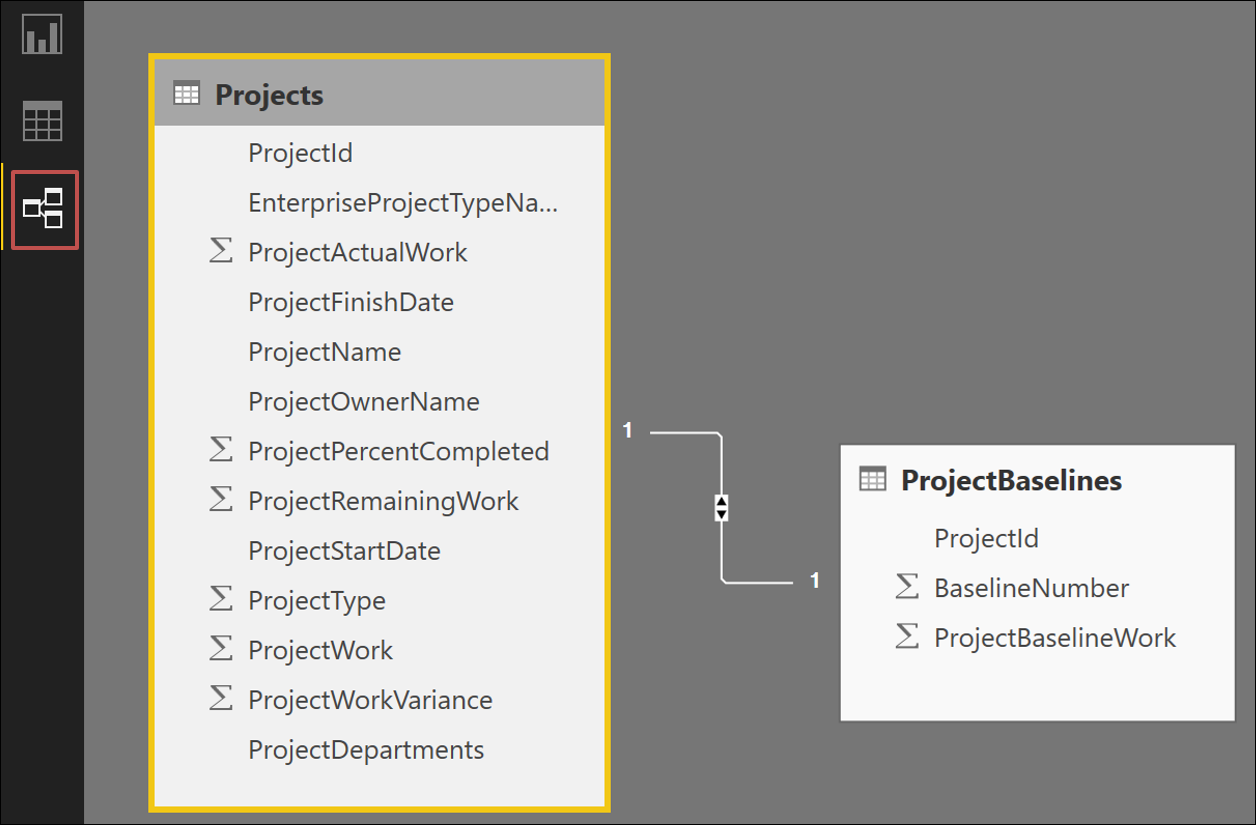This screenshot has width=1256, height=825.
Task: Click sigma icon beside BaselineNumber
Action: coord(906,586)
